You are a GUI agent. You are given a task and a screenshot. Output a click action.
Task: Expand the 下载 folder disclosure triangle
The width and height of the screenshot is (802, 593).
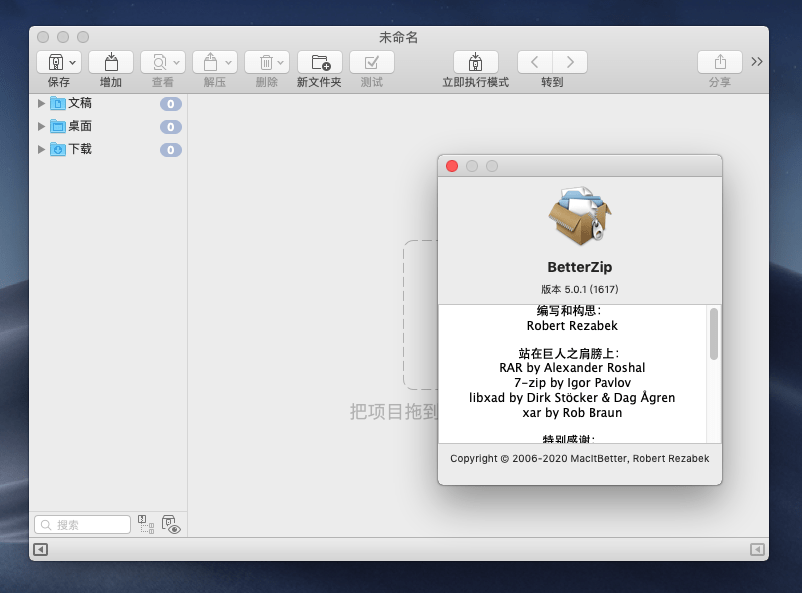point(41,149)
